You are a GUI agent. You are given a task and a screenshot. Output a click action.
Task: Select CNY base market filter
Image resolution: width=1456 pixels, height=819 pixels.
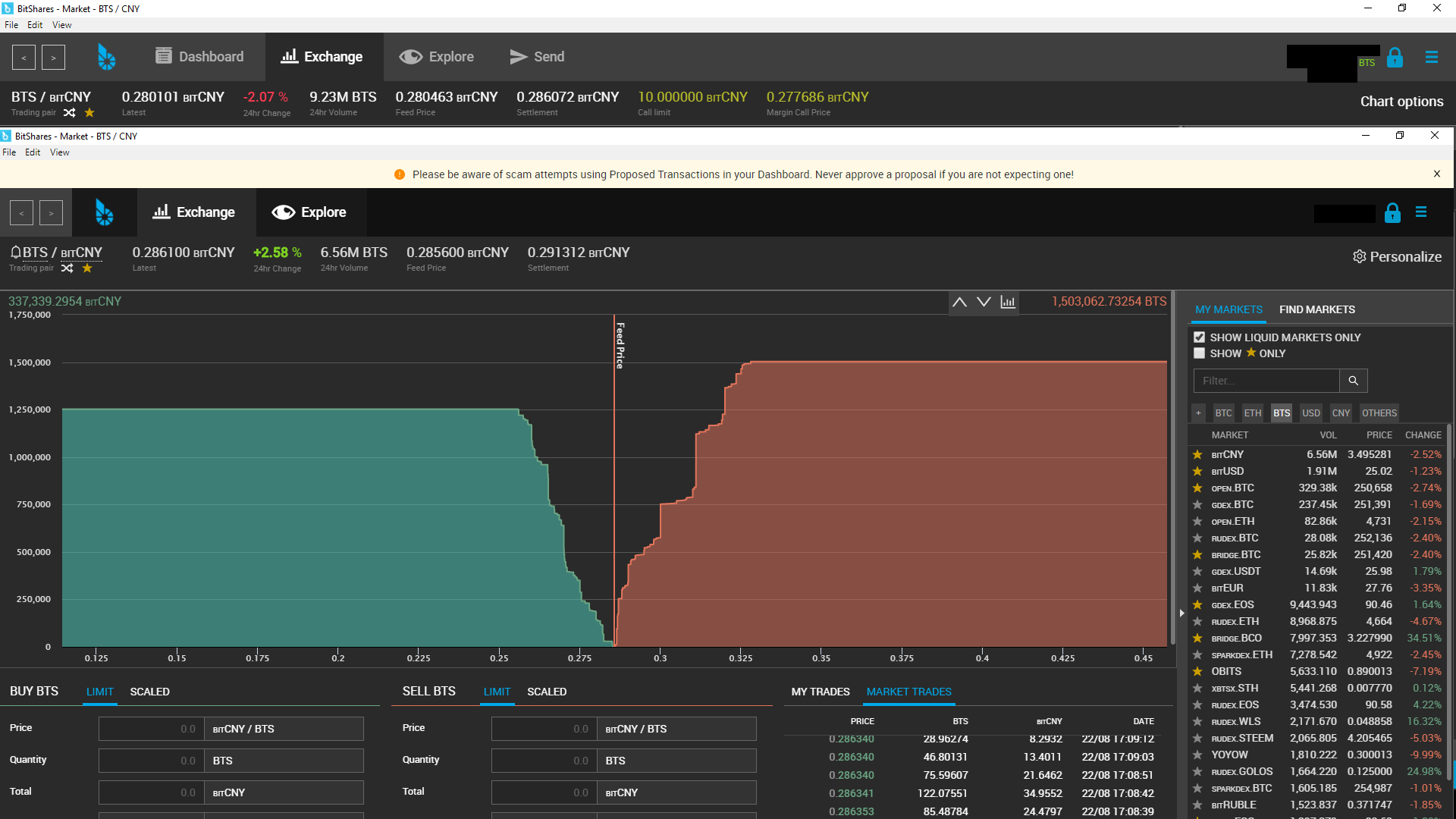(x=1341, y=413)
